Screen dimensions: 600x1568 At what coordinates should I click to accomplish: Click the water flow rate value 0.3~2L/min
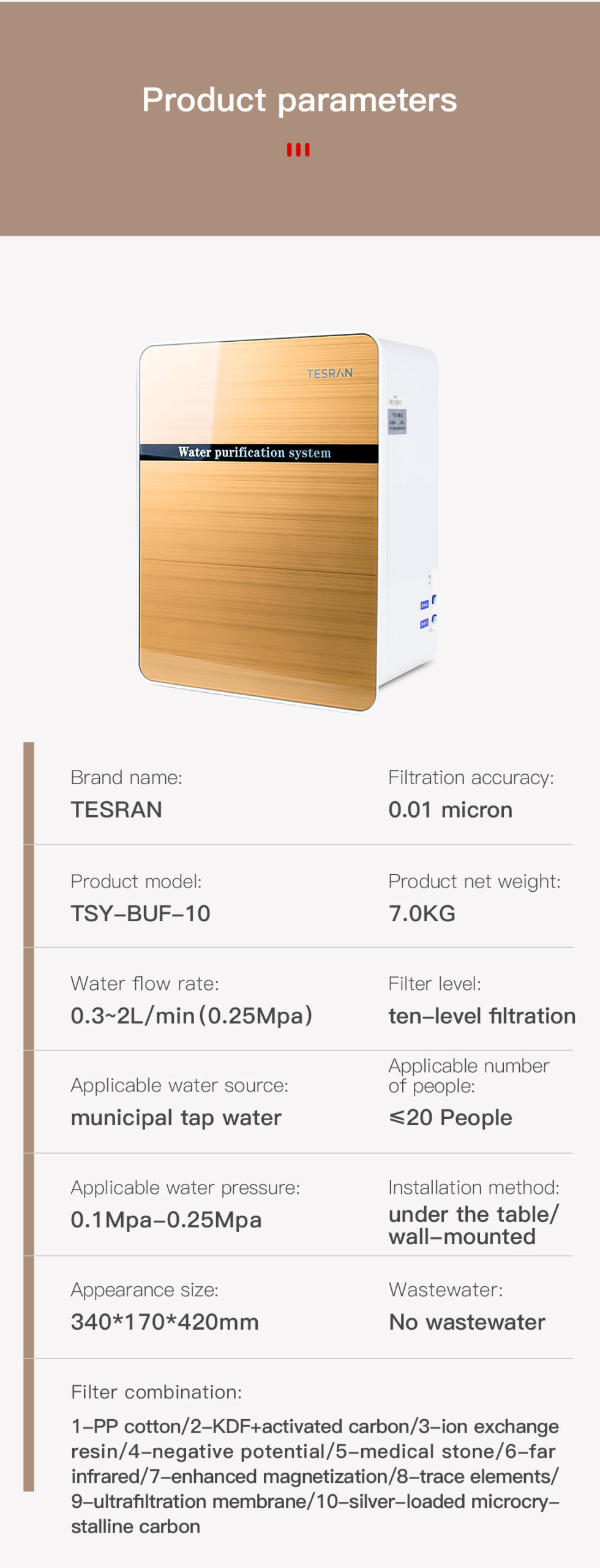click(191, 1016)
